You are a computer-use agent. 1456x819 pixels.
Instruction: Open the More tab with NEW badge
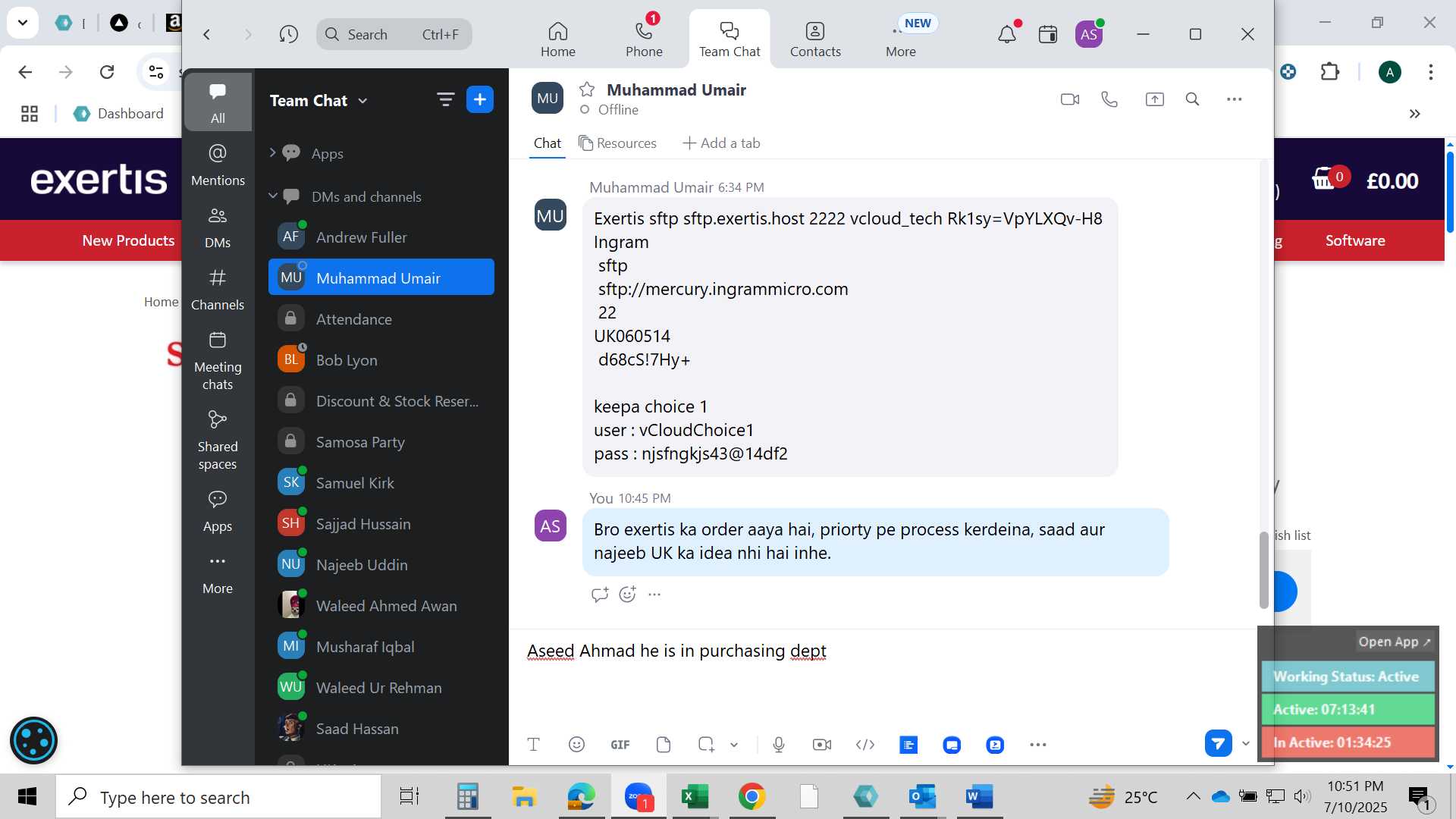pos(901,39)
